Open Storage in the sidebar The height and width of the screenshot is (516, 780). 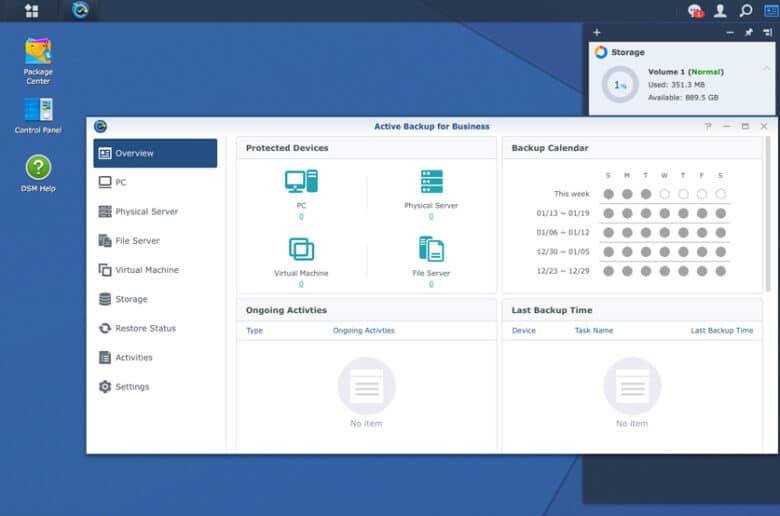pos(155,299)
